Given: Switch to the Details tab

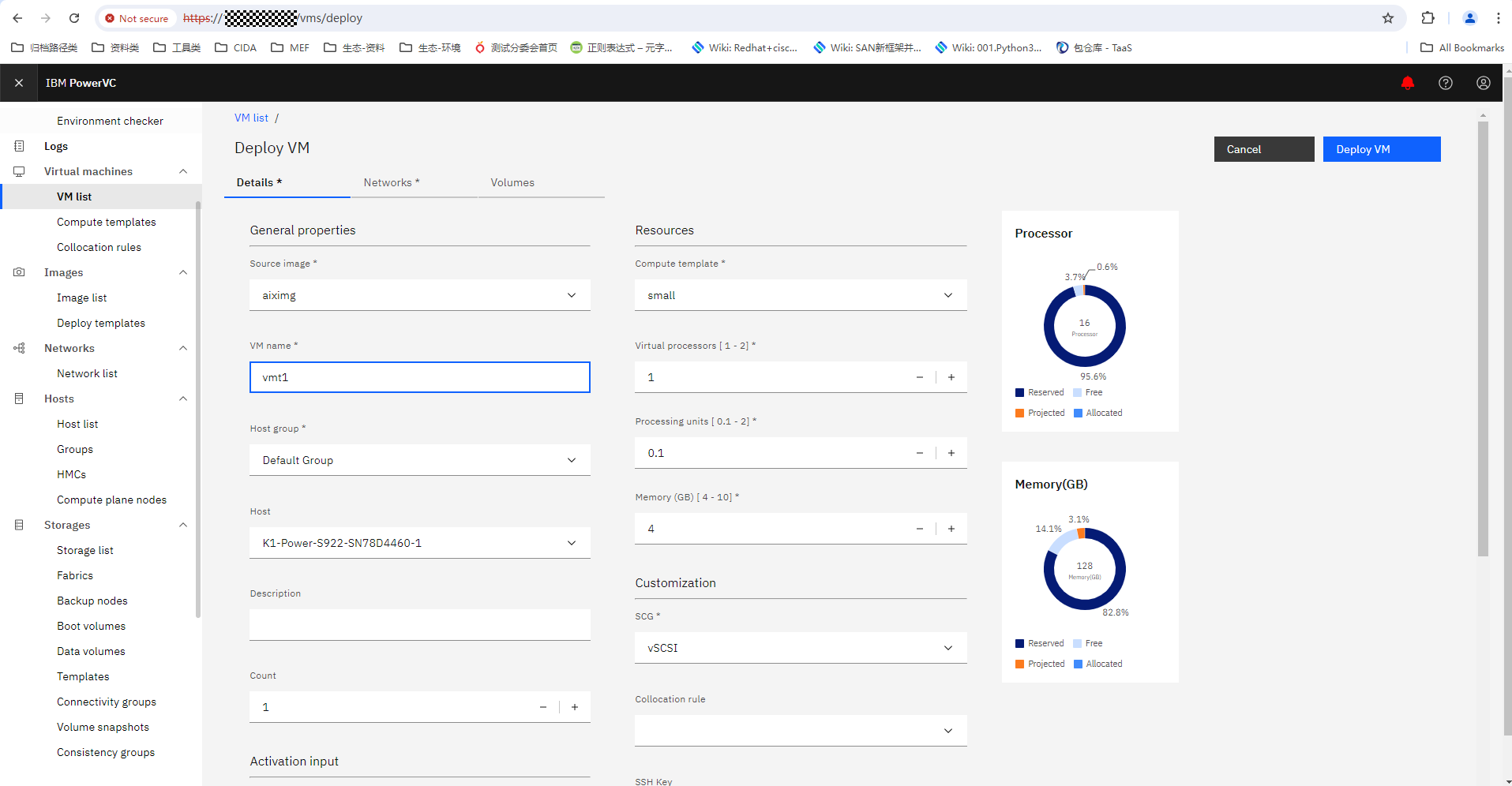Looking at the screenshot, I should [287, 182].
